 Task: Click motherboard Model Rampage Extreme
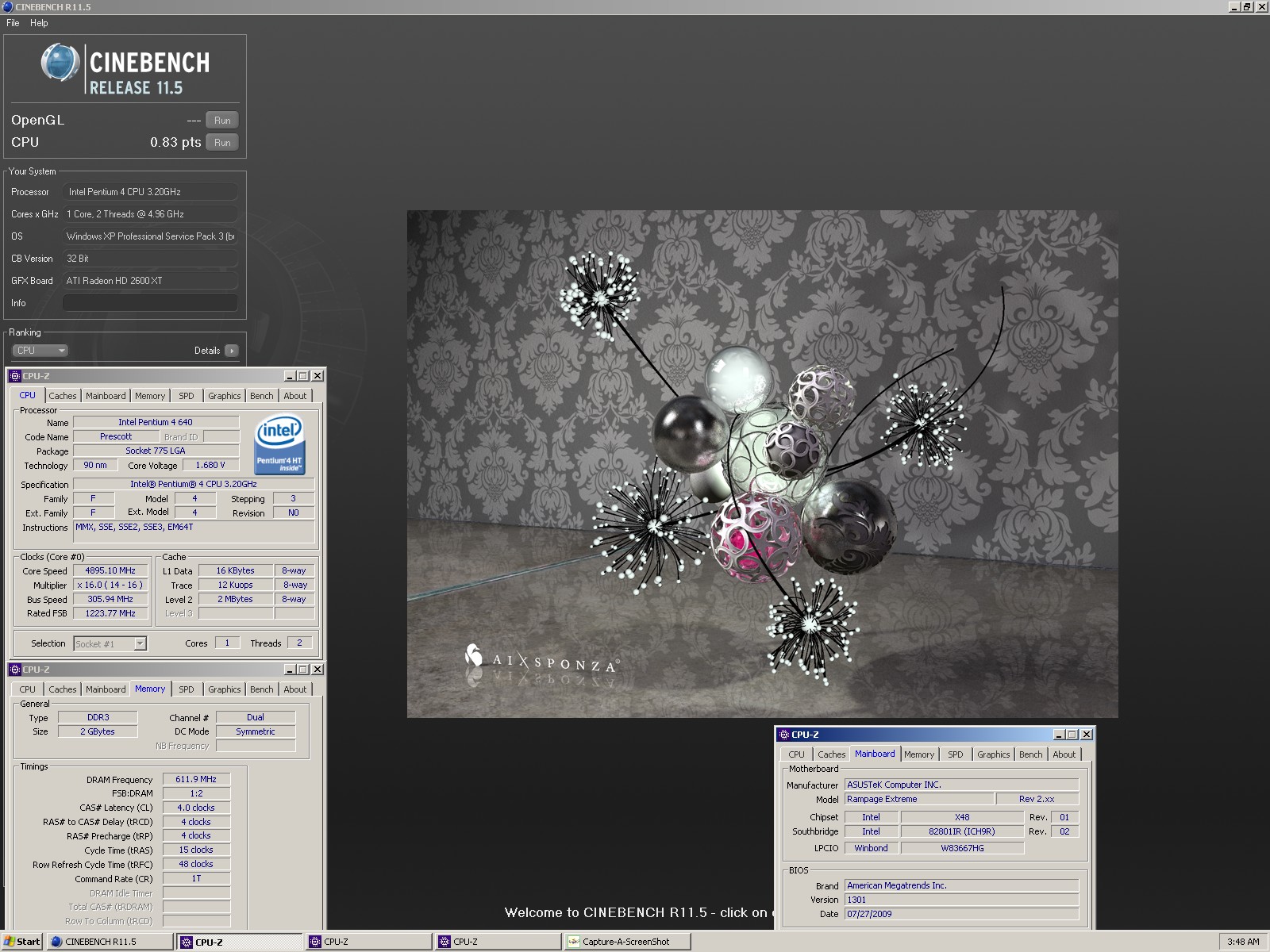[x=918, y=799]
